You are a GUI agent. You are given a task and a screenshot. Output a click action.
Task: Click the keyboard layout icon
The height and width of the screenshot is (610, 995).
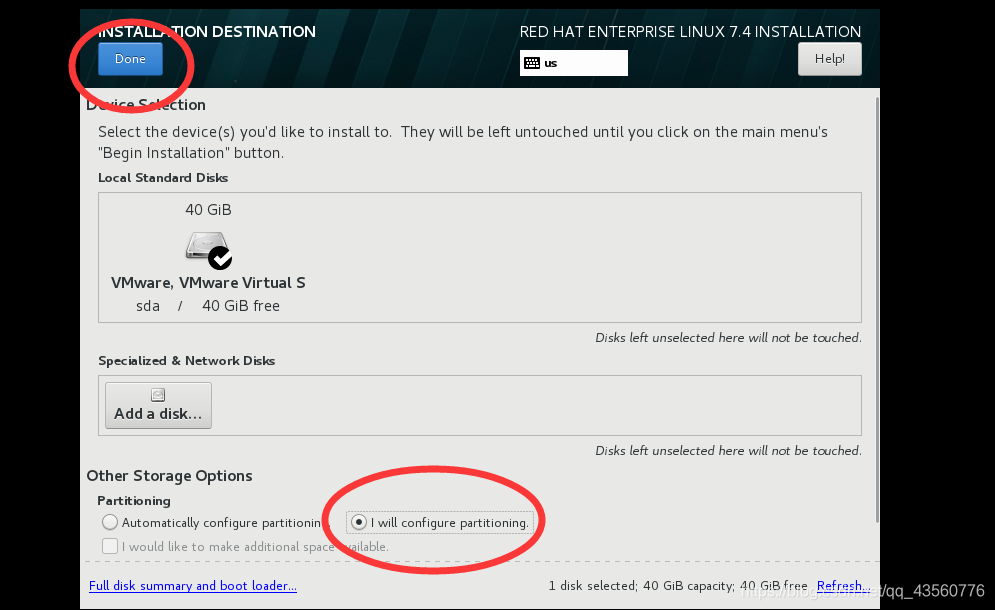(532, 63)
